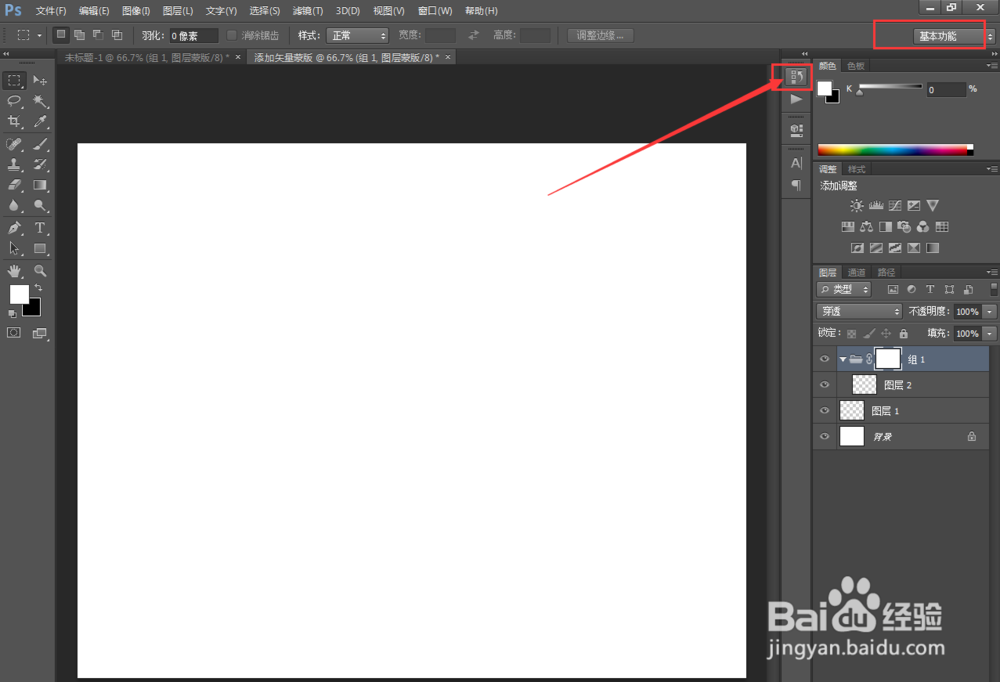Hide the 图层 2 layer
The width and height of the screenshot is (1000, 682).
[824, 385]
